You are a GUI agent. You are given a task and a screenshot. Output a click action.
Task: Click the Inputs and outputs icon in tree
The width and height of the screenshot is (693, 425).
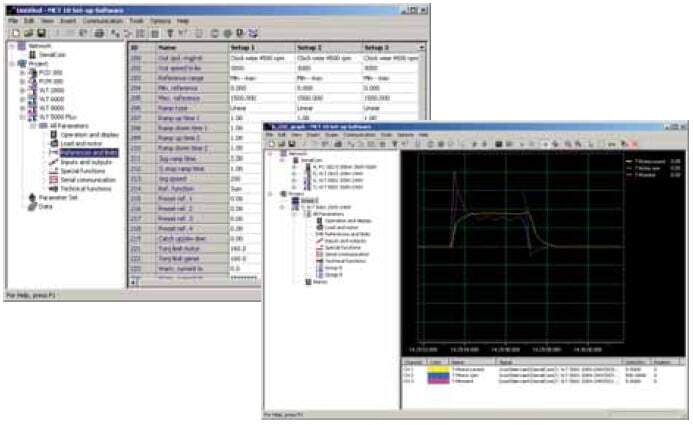click(x=53, y=162)
